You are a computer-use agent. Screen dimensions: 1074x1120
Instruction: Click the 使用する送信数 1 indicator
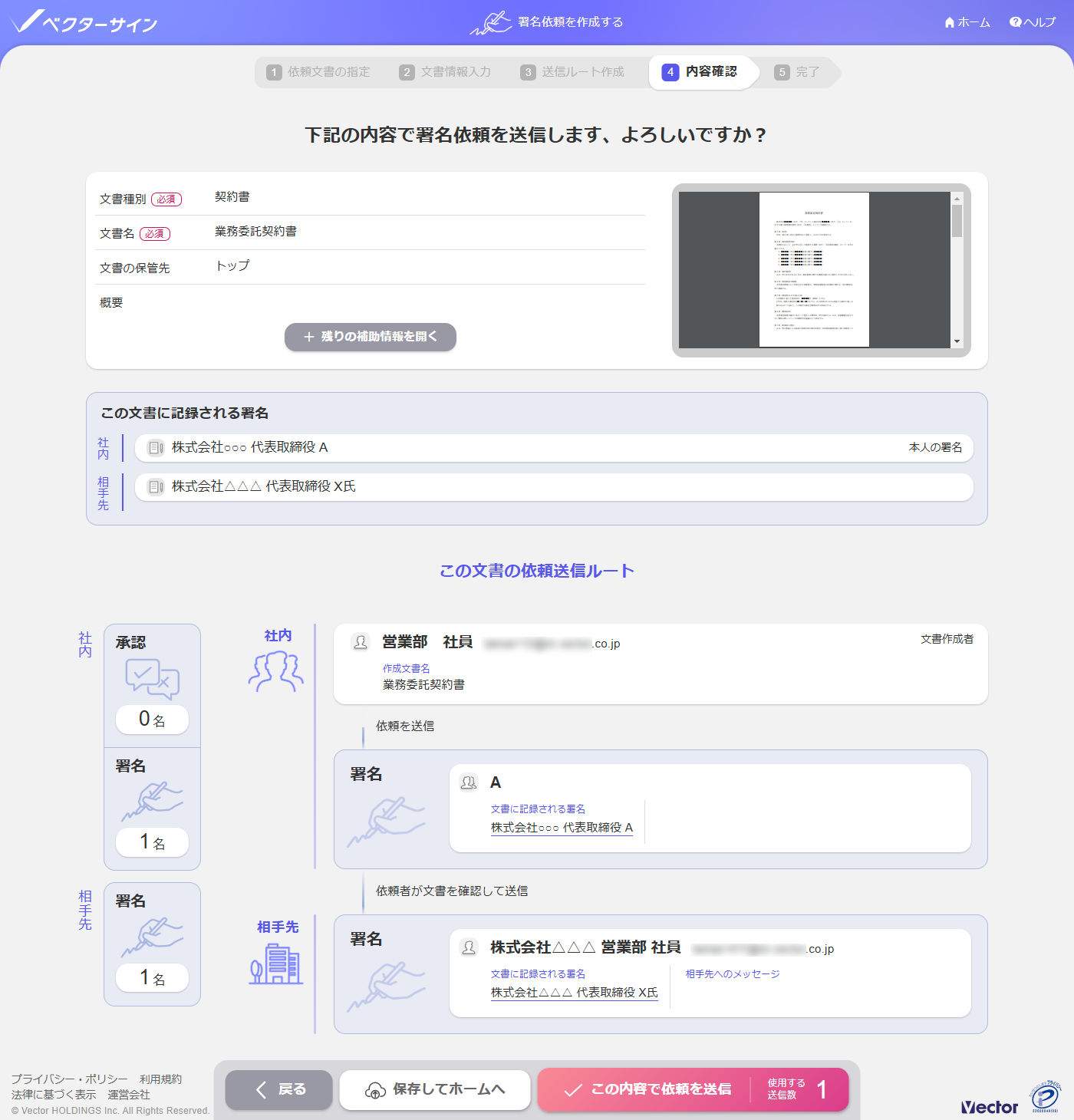[798, 1090]
